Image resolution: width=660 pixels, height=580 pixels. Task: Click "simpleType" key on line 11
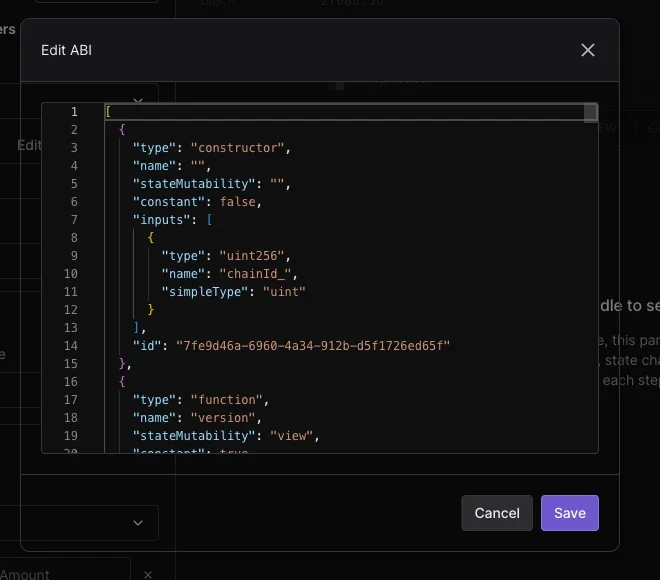pos(204,292)
